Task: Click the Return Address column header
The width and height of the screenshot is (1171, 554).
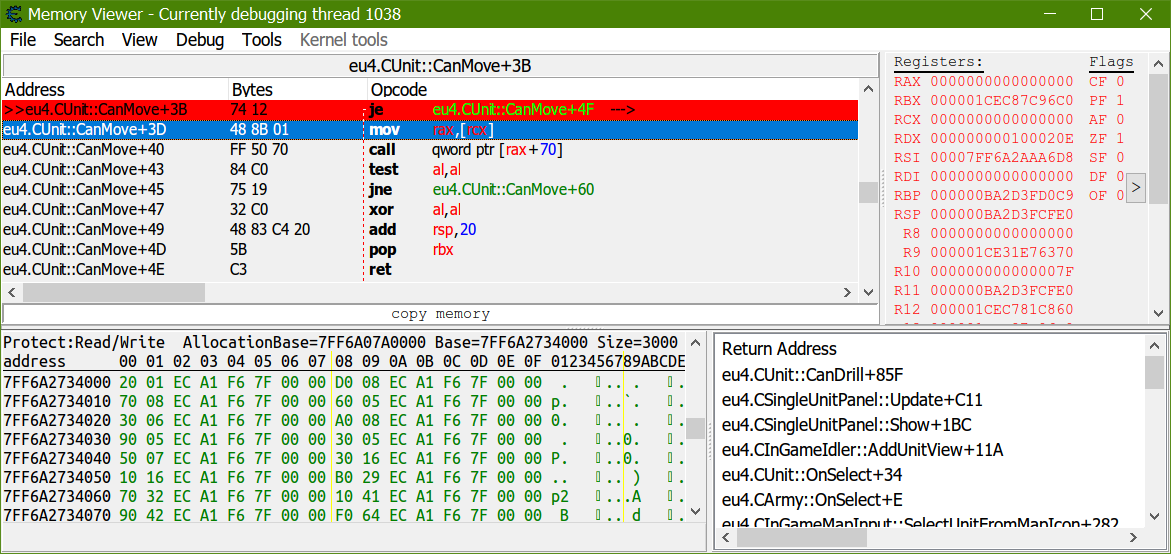Action: pyautogui.click(x=780, y=349)
